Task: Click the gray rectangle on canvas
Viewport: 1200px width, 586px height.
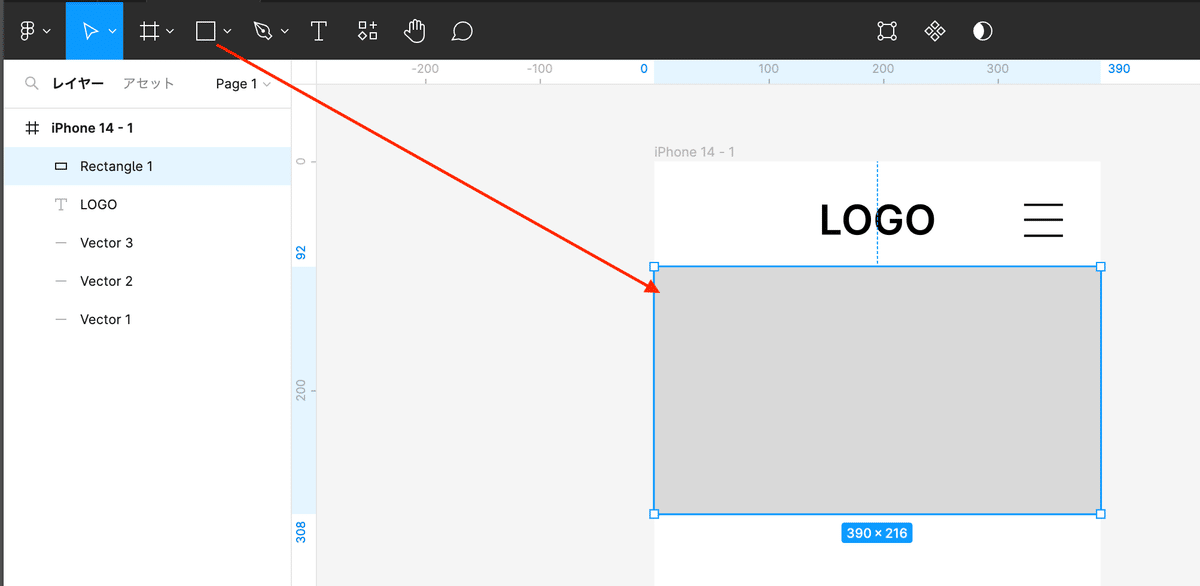Action: pos(877,390)
